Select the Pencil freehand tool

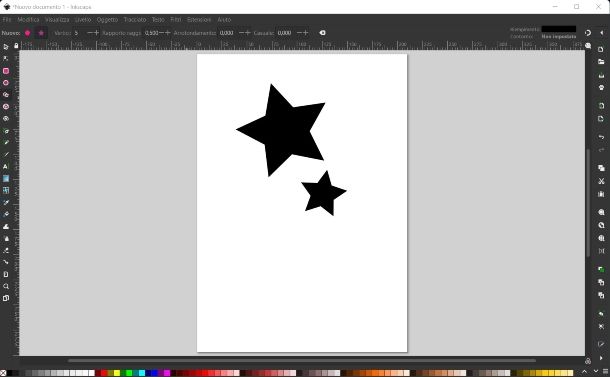(x=6, y=142)
